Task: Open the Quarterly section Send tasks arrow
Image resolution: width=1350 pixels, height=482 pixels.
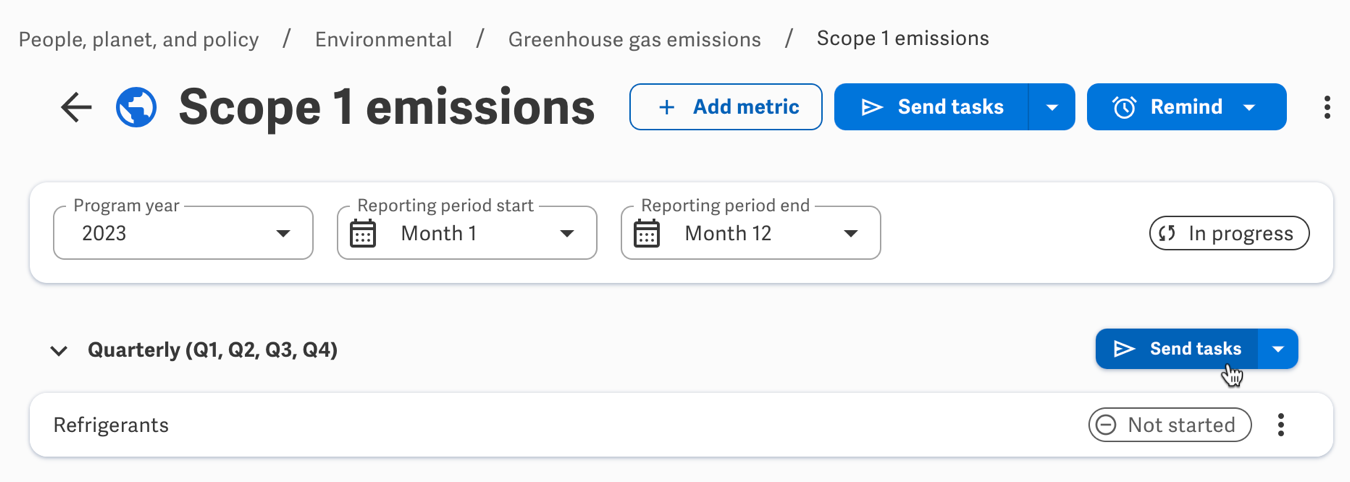Action: coord(1278,349)
